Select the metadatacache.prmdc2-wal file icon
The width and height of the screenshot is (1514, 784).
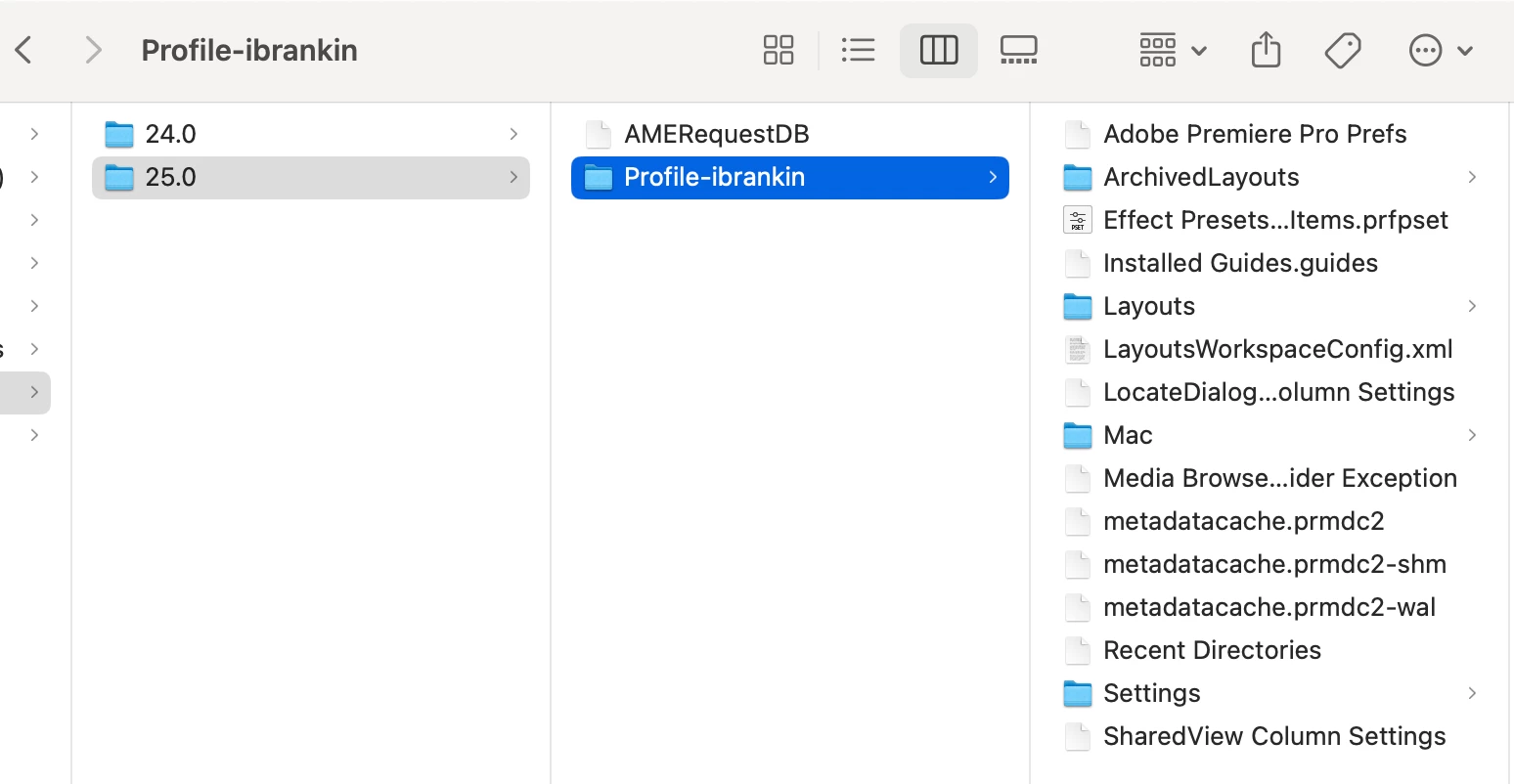click(1078, 607)
